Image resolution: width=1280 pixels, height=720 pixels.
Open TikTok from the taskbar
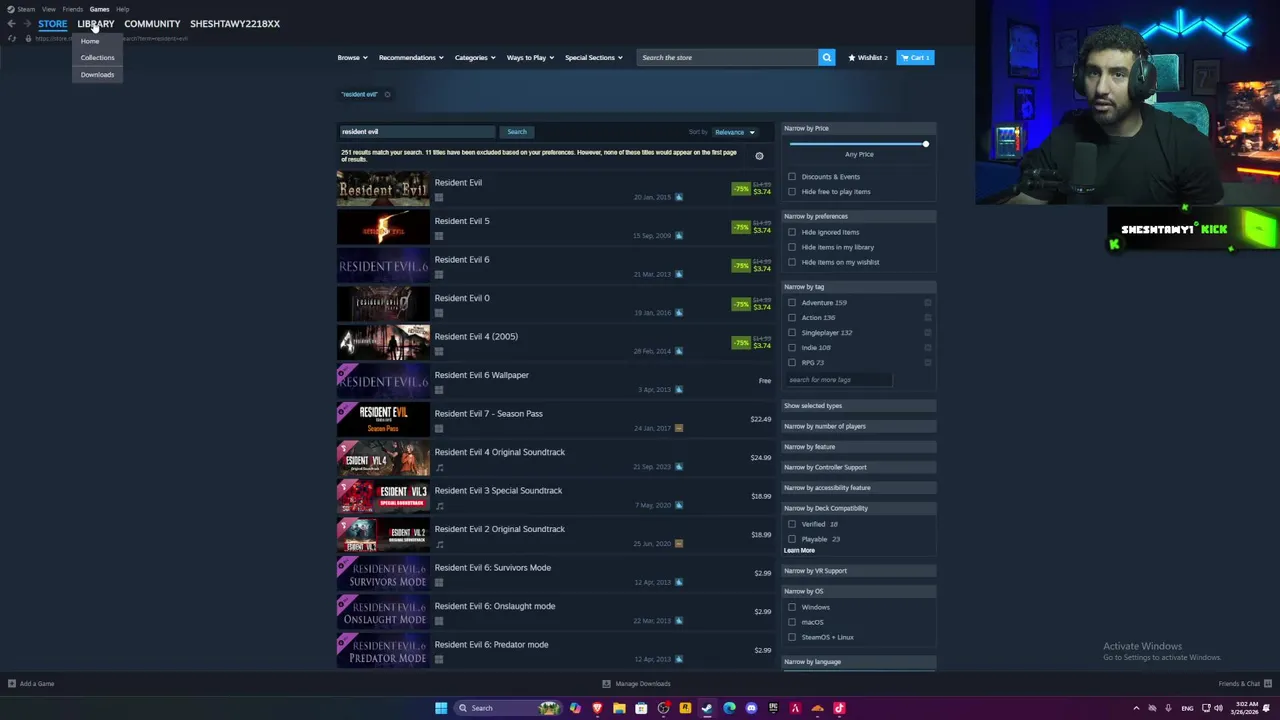[x=839, y=708]
